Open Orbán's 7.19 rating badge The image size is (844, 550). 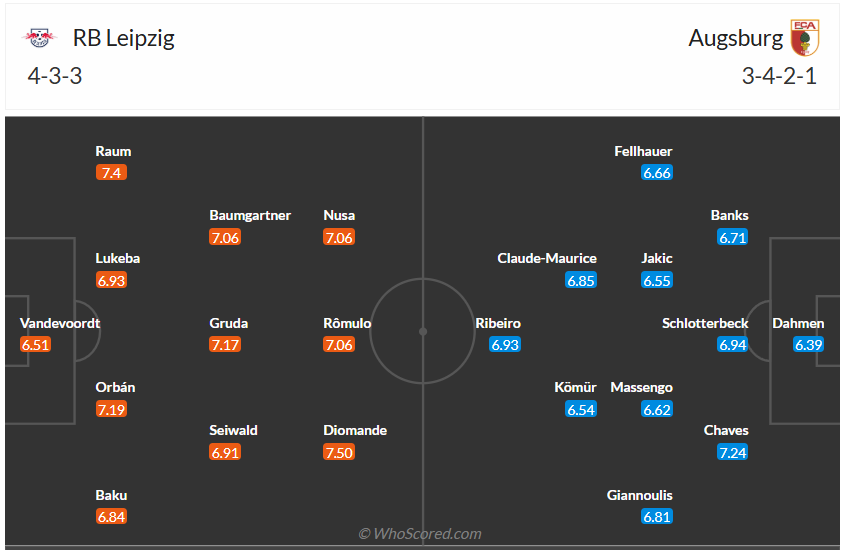tap(112, 409)
